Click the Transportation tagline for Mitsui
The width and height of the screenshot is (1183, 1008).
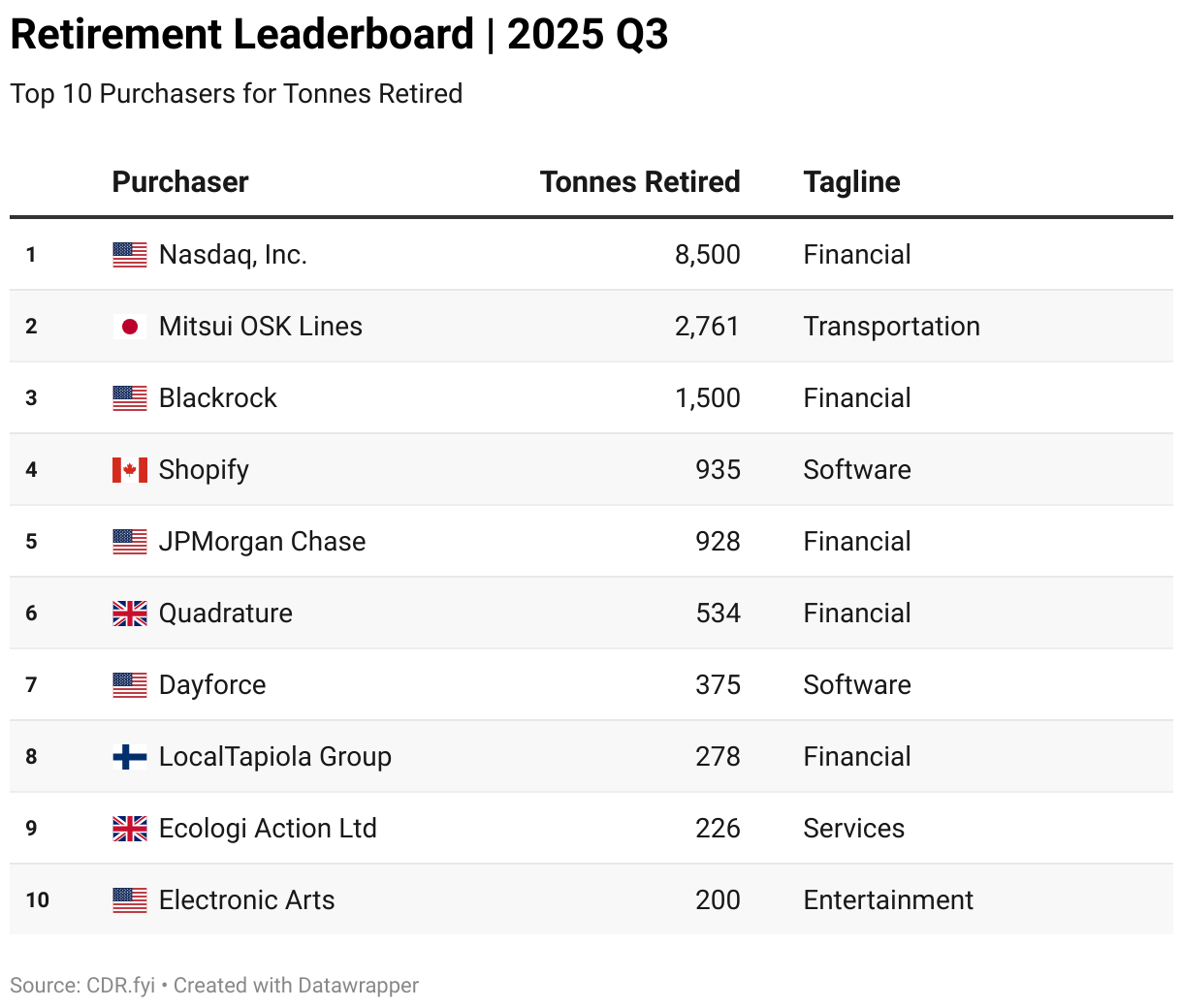[891, 327]
